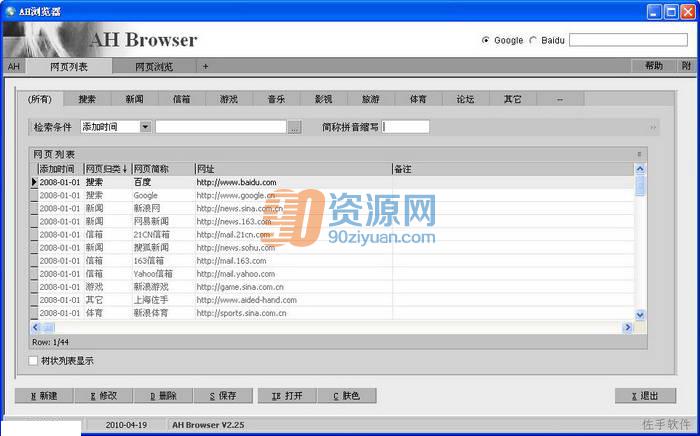The height and width of the screenshot is (436, 700).
Task: Switch to the 网页列表 tab
Action: [x=69, y=67]
